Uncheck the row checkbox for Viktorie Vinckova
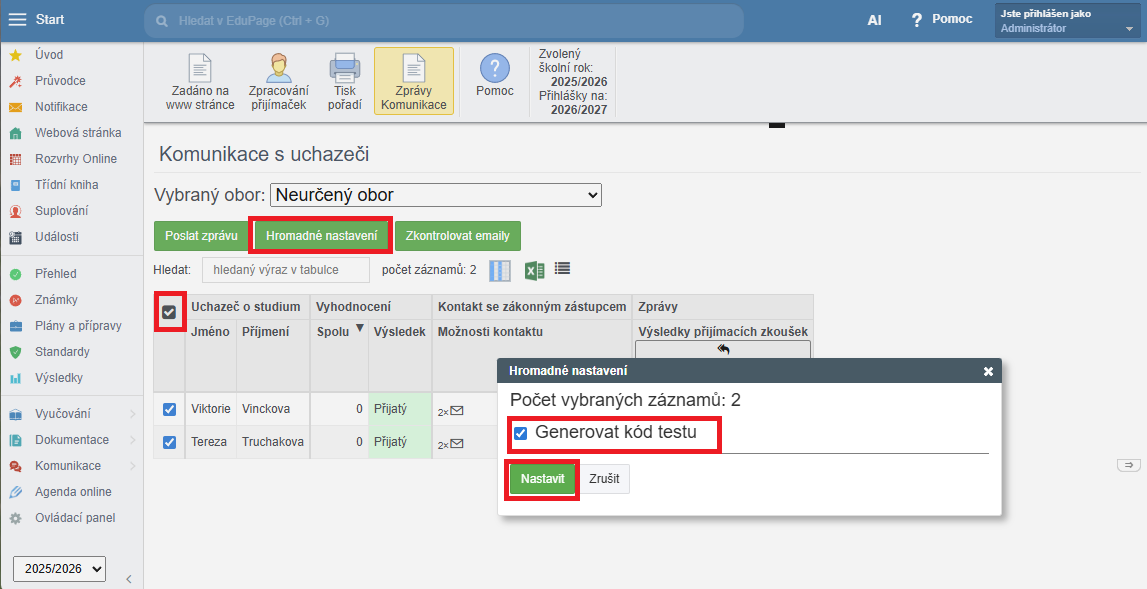This screenshot has width=1147, height=589. point(169,409)
